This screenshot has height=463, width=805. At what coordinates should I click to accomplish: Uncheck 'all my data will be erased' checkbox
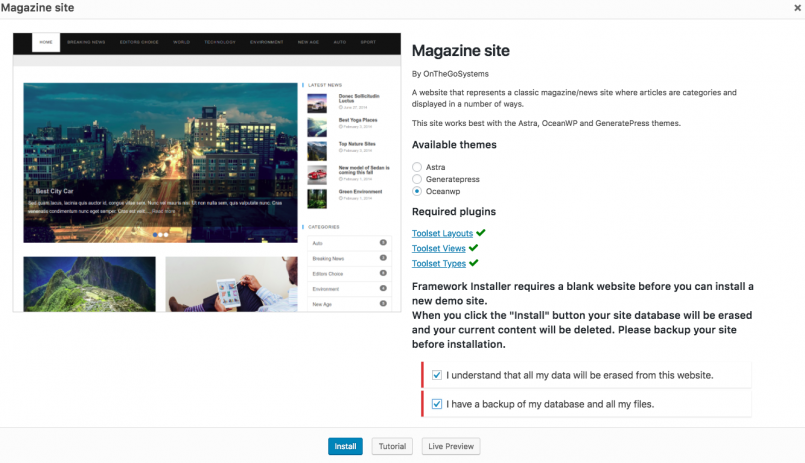coord(437,375)
